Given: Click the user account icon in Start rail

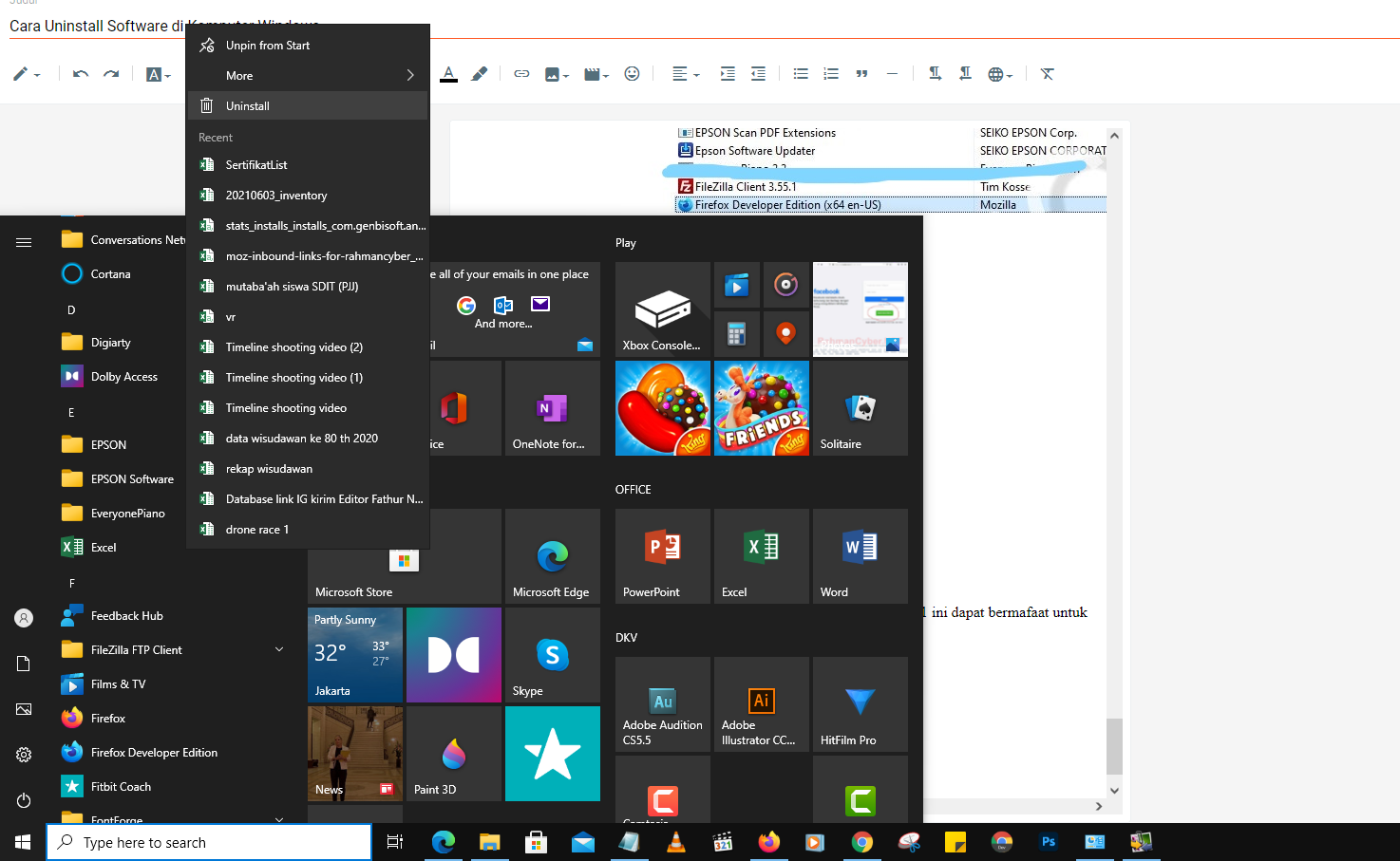Looking at the screenshot, I should click(x=24, y=618).
